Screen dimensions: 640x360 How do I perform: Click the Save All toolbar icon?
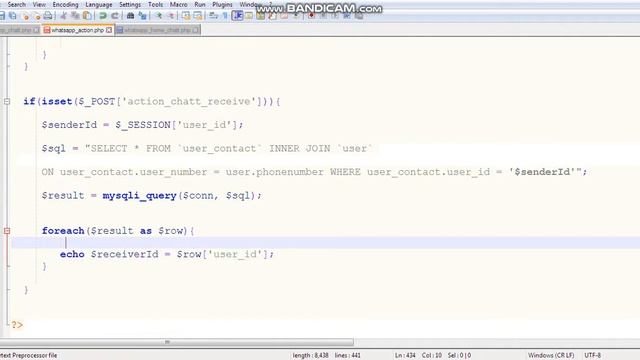pos(13,16)
